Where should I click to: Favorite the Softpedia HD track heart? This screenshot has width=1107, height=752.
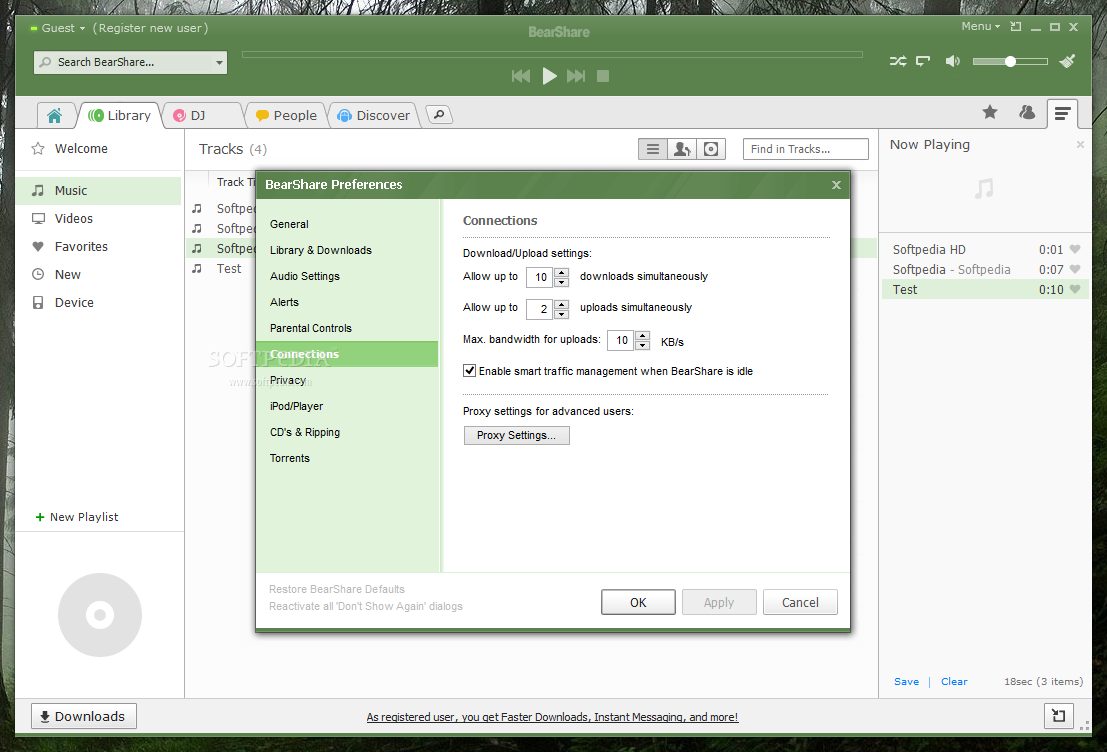click(1075, 249)
